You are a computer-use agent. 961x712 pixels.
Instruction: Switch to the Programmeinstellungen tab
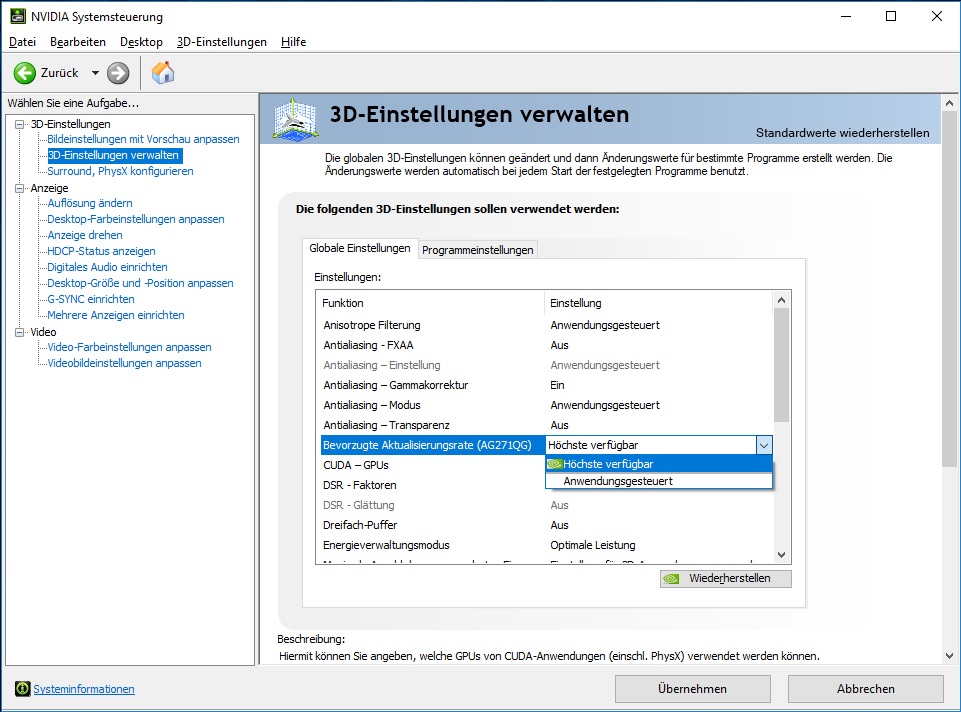point(477,250)
